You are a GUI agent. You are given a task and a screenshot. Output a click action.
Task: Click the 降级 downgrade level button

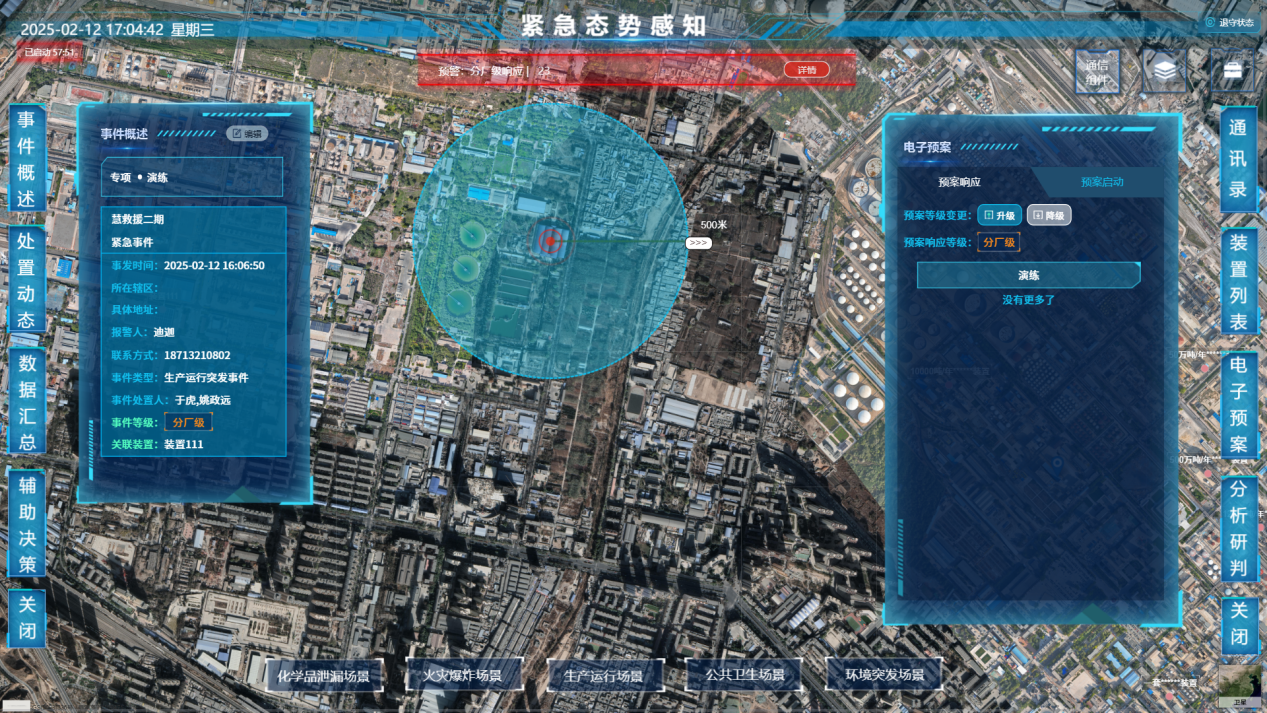tap(1049, 215)
